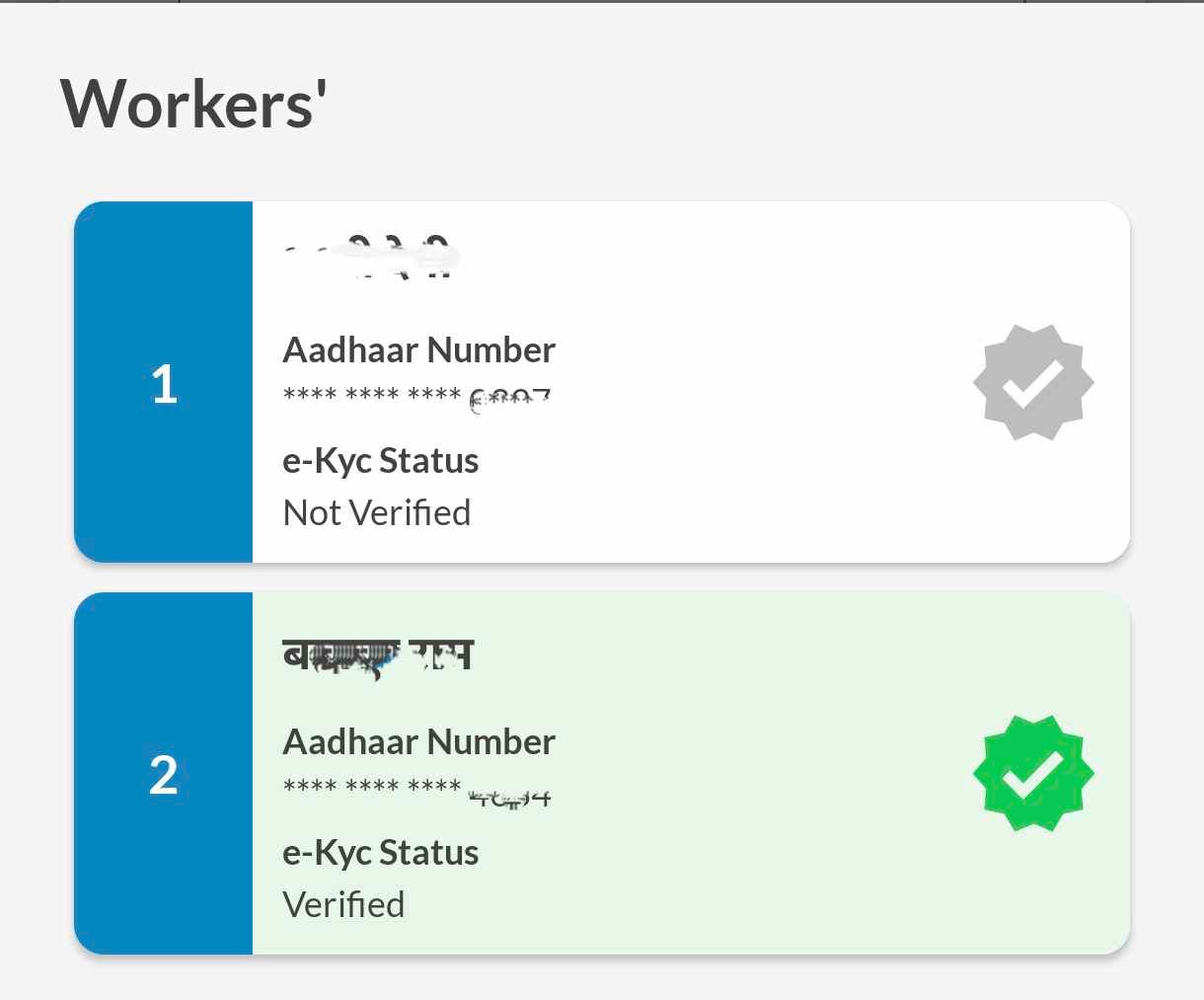
Task: Click the masked Aadhaar Number on card 1
Action: (414, 395)
